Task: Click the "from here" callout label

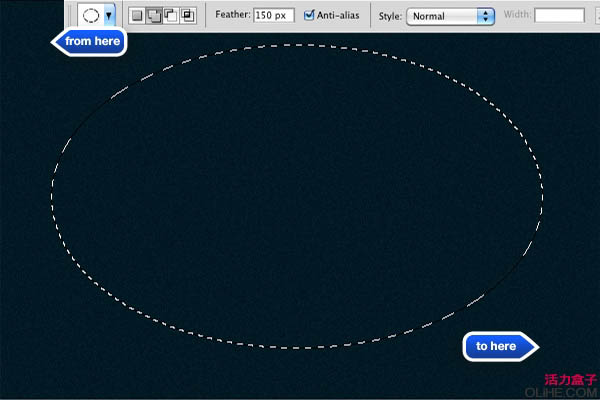Action: tap(92, 42)
